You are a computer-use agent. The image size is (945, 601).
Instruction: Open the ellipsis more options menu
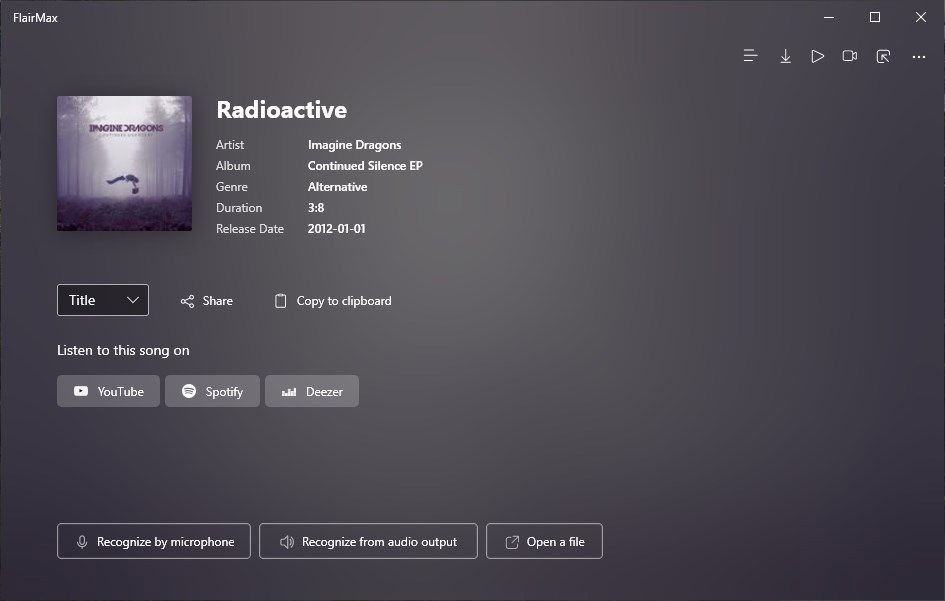tap(918, 57)
